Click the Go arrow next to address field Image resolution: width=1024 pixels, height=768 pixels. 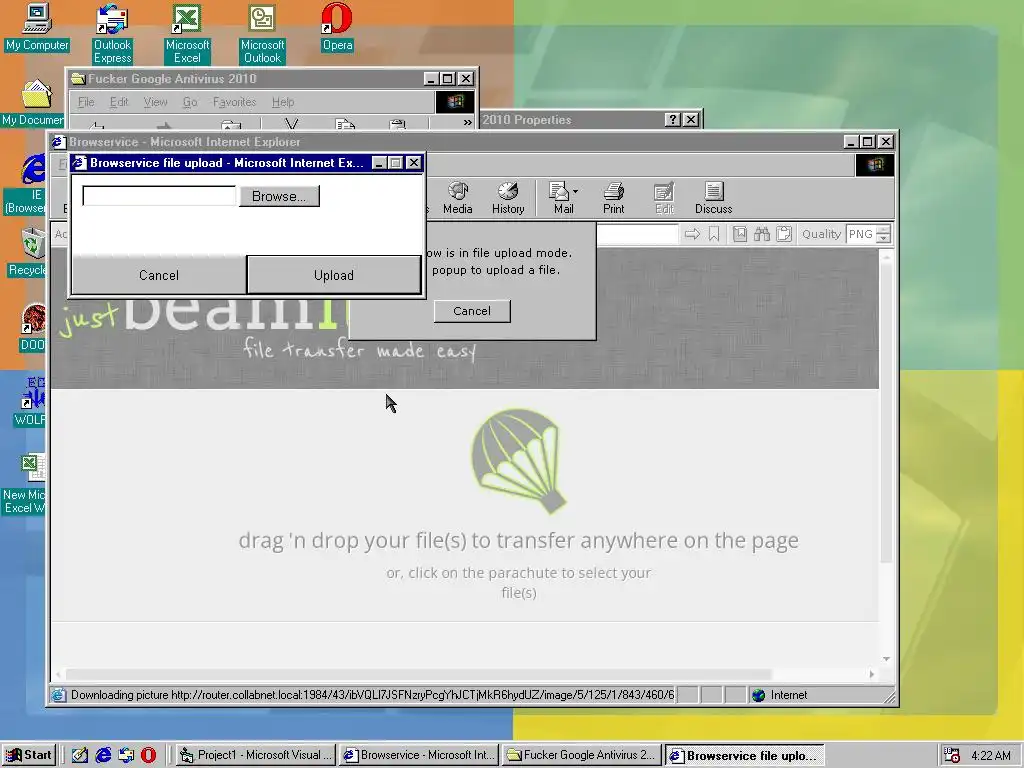click(x=692, y=234)
